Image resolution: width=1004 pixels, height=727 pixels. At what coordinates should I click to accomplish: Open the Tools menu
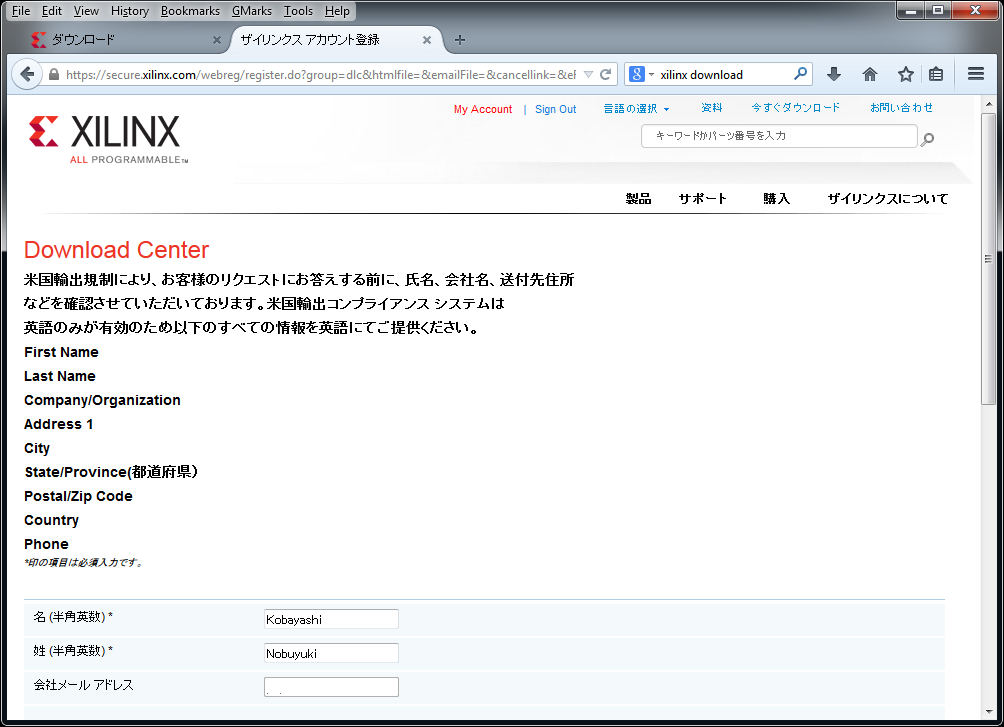coord(298,11)
